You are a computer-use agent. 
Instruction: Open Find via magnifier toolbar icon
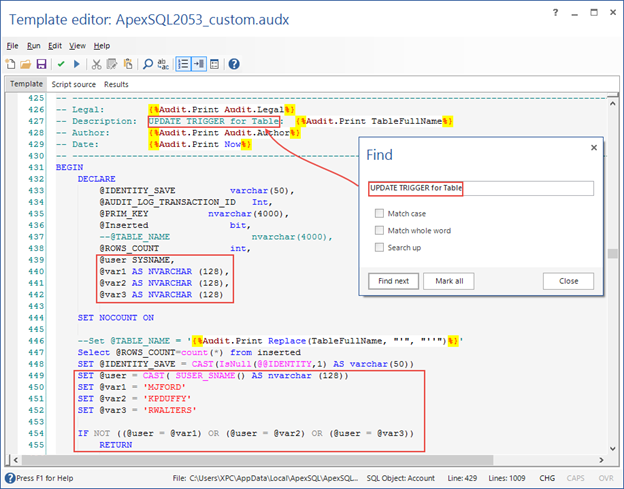148,64
